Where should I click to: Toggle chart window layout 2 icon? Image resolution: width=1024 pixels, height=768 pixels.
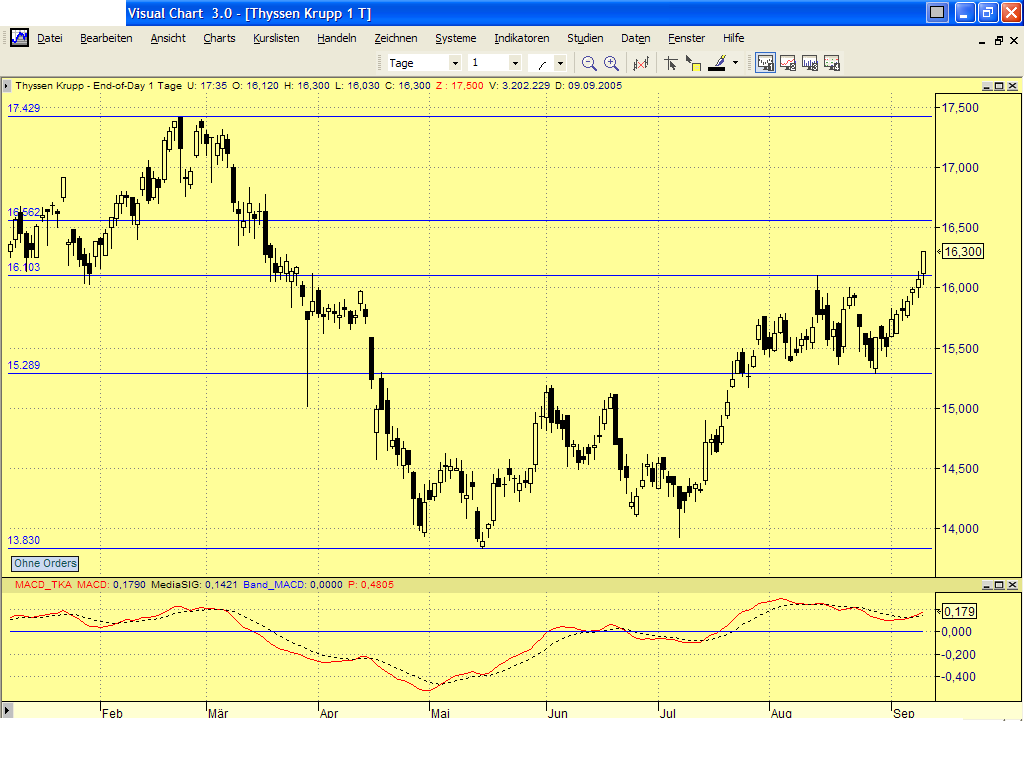point(789,62)
